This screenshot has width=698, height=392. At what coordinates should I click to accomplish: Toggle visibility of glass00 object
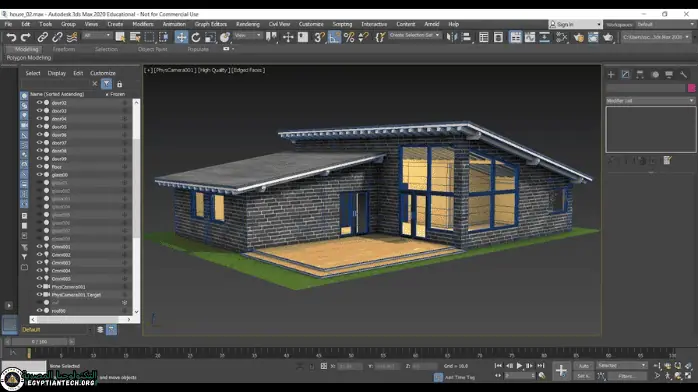tap(39, 175)
